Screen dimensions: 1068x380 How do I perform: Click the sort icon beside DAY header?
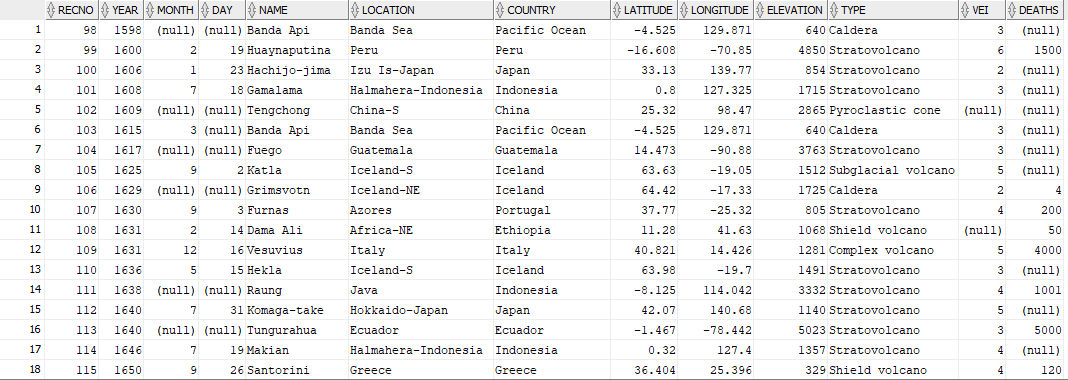coord(204,10)
